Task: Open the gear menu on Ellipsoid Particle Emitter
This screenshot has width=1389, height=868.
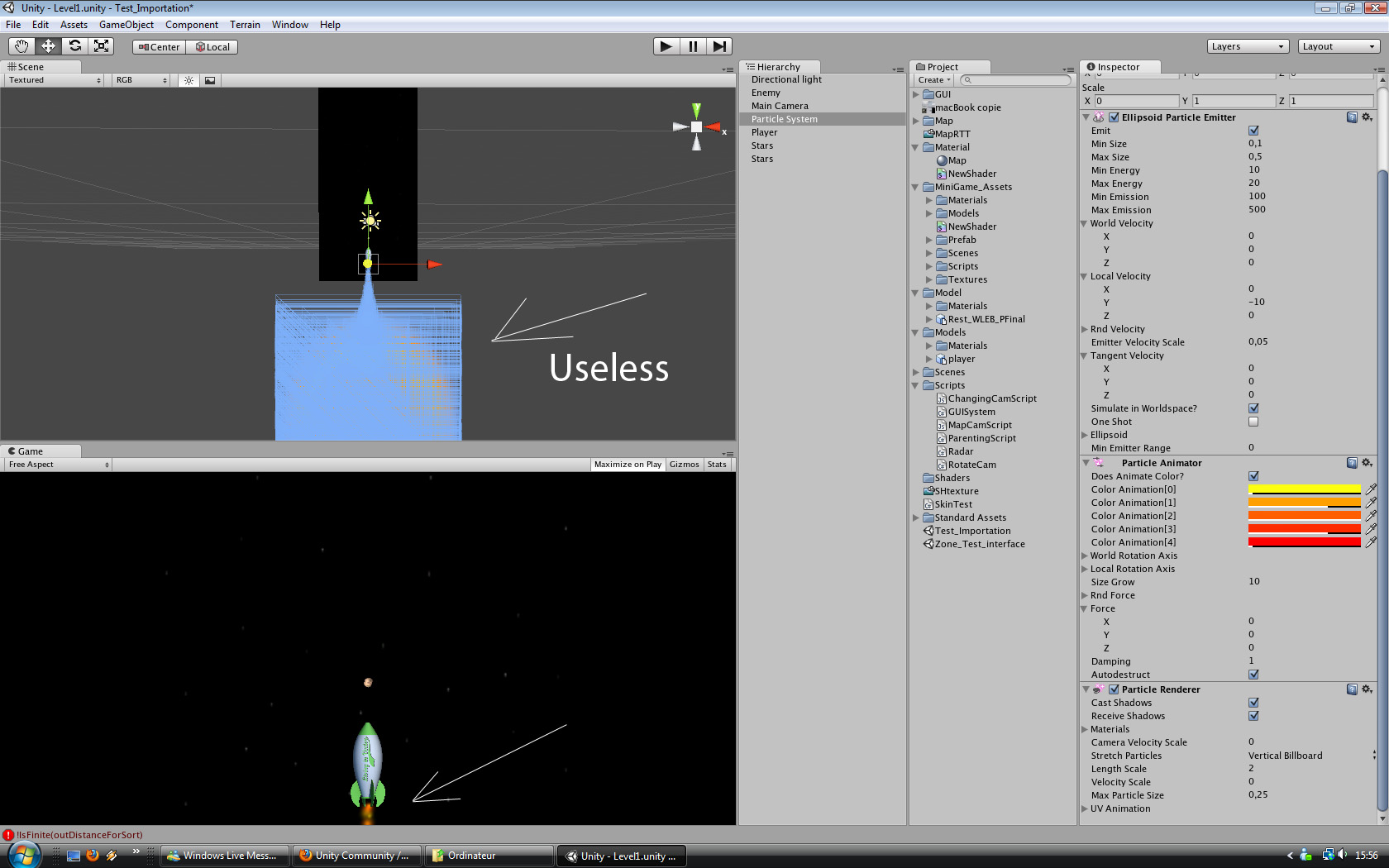Action: (x=1368, y=117)
